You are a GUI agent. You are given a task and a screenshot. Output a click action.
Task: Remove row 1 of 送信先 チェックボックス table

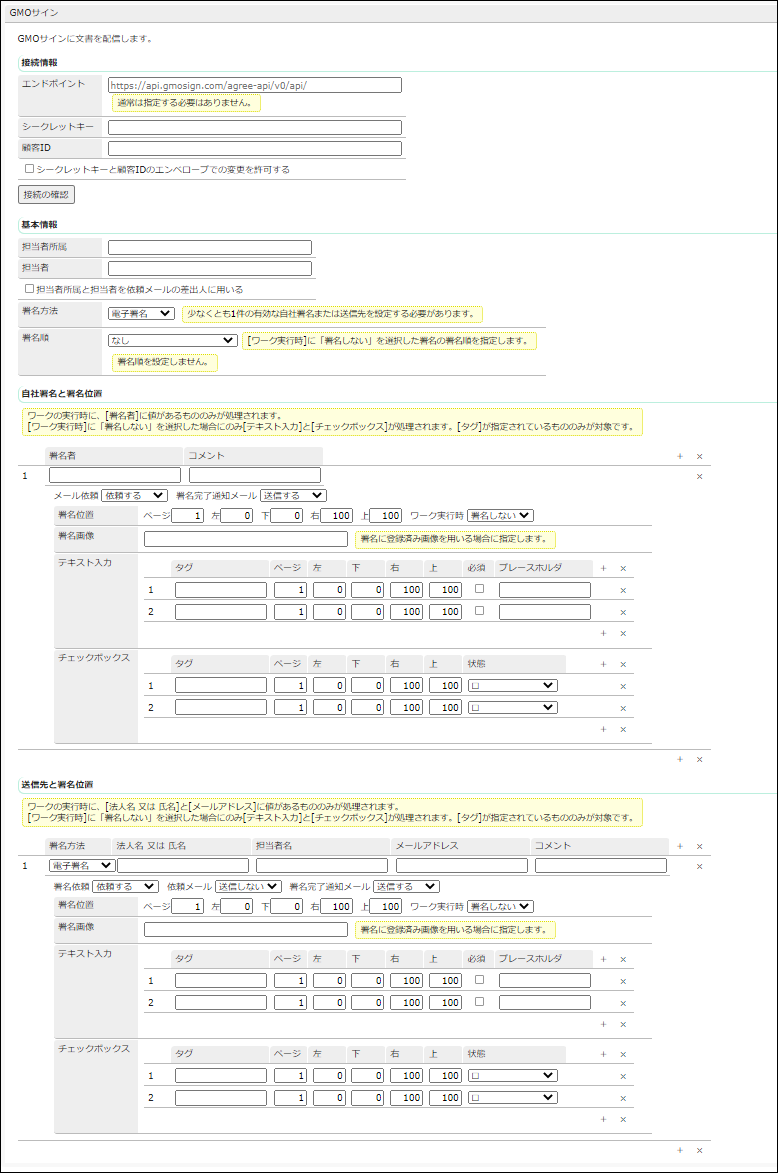click(x=623, y=1076)
